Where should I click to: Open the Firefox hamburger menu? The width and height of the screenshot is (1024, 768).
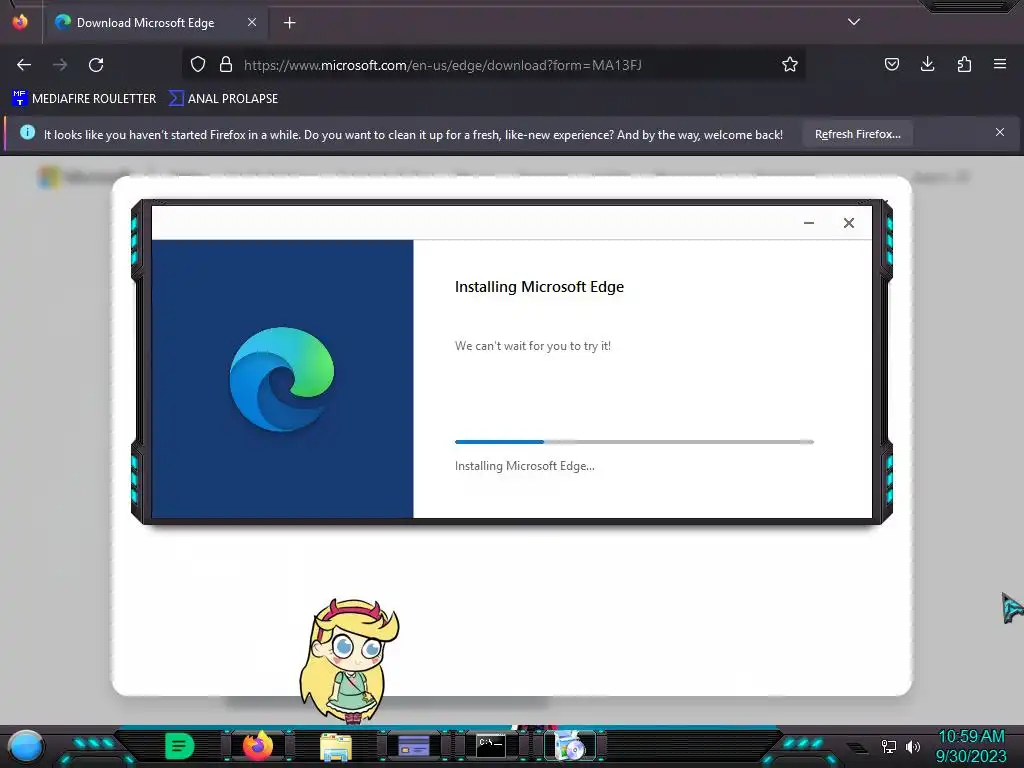coord(1000,64)
